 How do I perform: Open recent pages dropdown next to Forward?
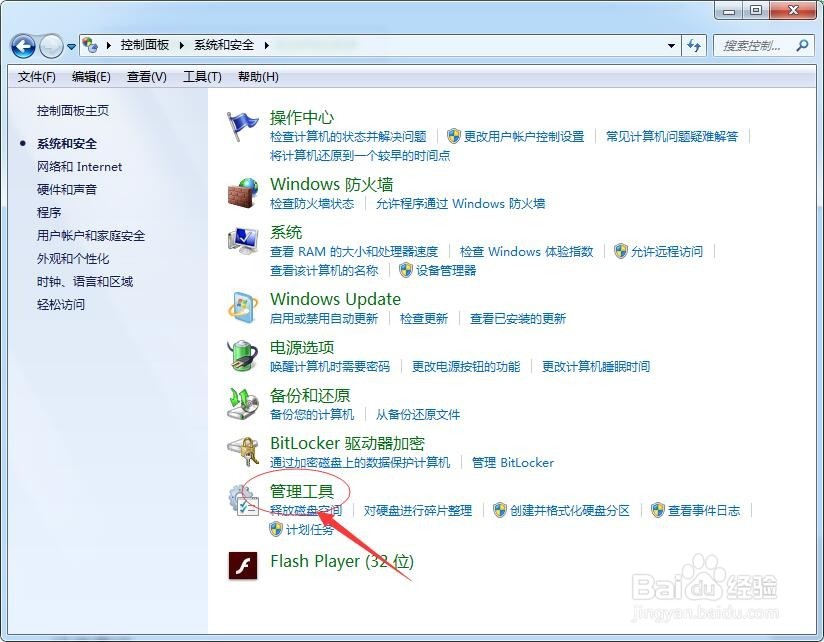(x=71, y=47)
